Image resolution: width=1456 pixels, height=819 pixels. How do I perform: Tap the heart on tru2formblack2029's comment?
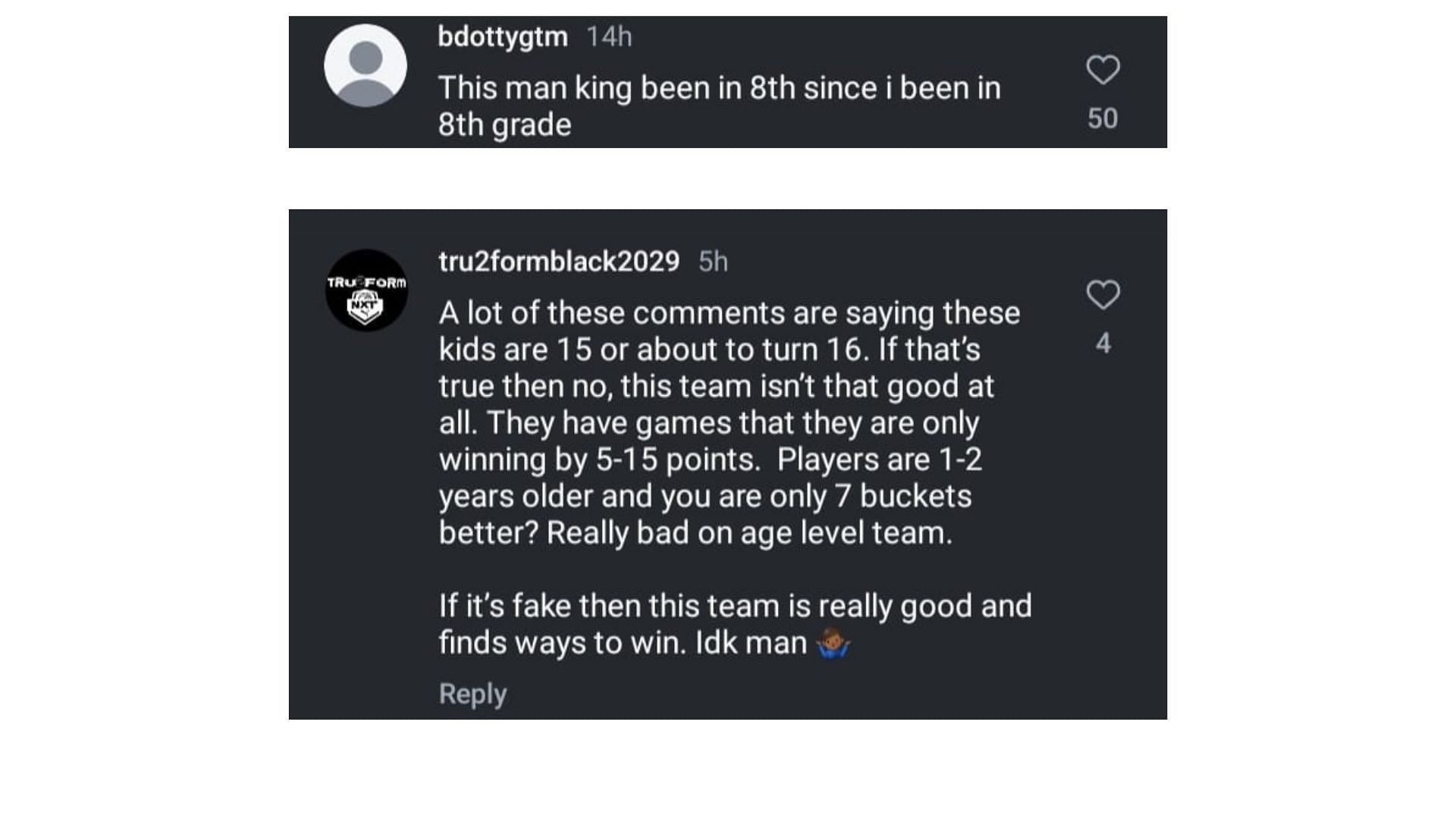[1103, 294]
